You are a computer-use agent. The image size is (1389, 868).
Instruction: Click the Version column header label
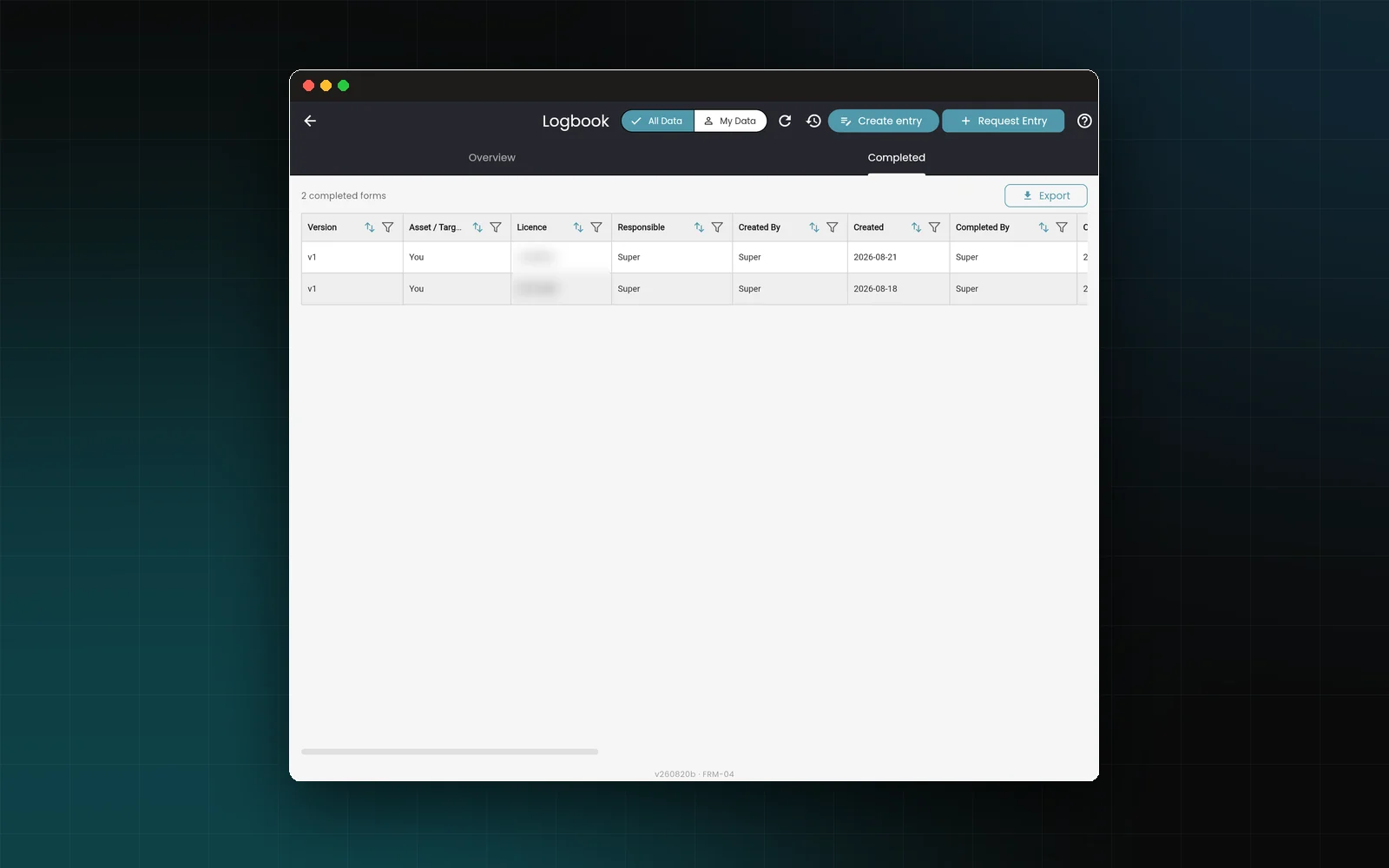(322, 227)
